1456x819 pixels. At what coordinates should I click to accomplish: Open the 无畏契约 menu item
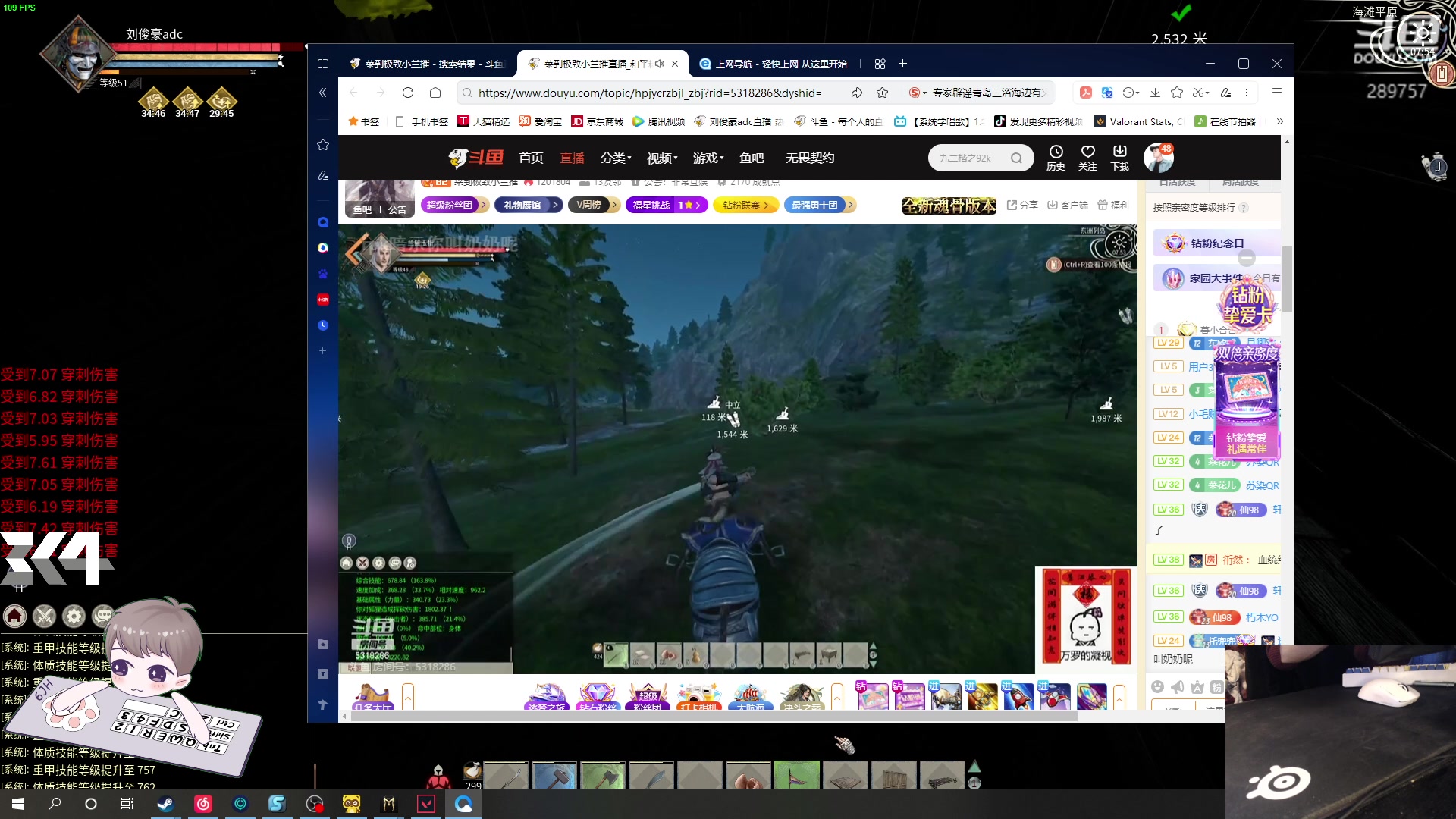pos(810,158)
